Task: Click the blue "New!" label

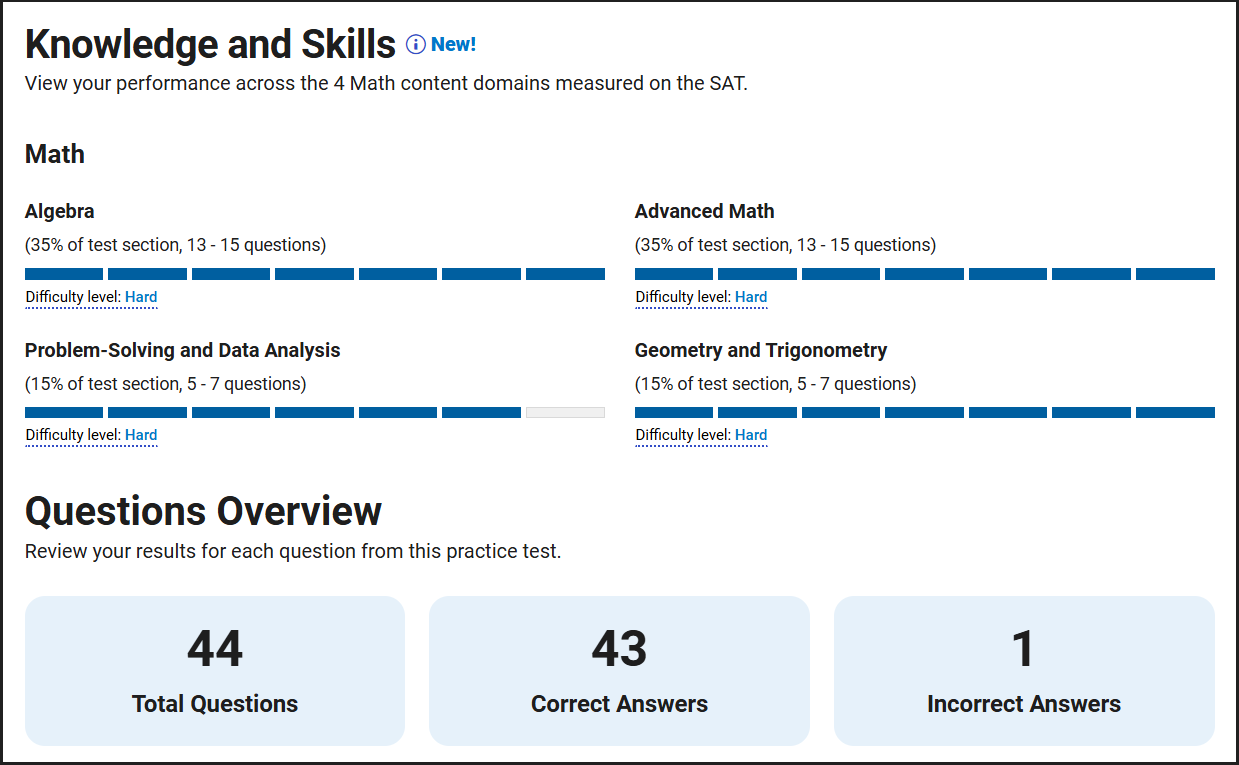Action: pyautogui.click(x=454, y=45)
